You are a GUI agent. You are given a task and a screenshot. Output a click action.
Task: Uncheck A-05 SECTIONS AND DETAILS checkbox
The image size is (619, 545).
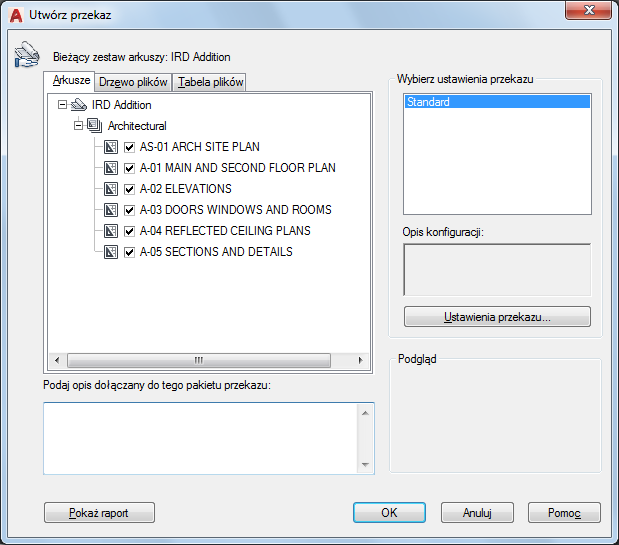pyautogui.click(x=129, y=252)
